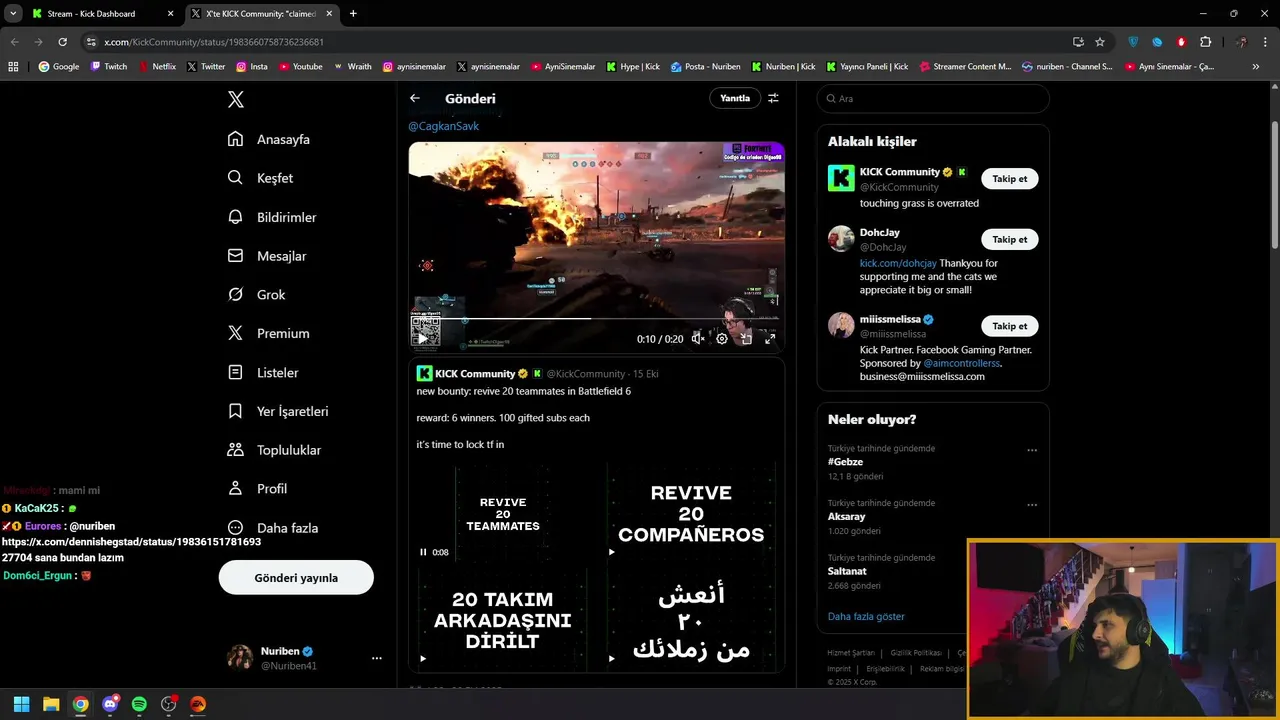Bookmark this page with star icon

[x=1100, y=42]
